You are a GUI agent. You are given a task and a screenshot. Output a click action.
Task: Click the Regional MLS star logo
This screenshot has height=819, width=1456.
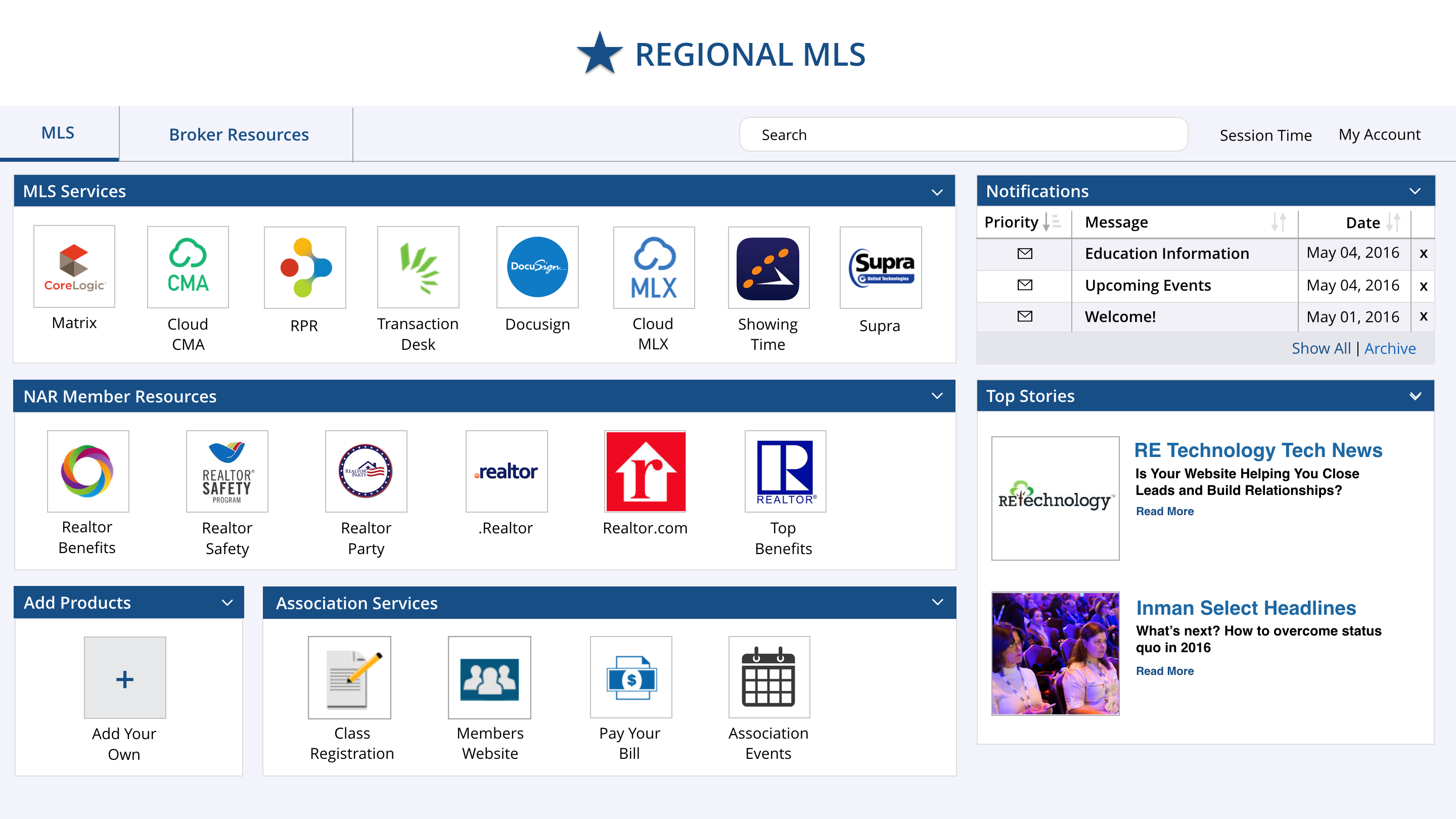[x=600, y=54]
